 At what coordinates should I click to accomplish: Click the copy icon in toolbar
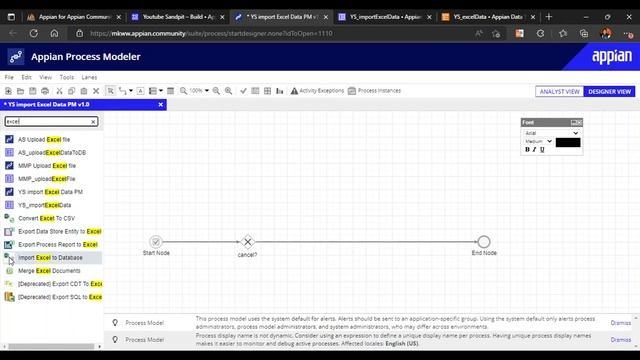(71, 91)
